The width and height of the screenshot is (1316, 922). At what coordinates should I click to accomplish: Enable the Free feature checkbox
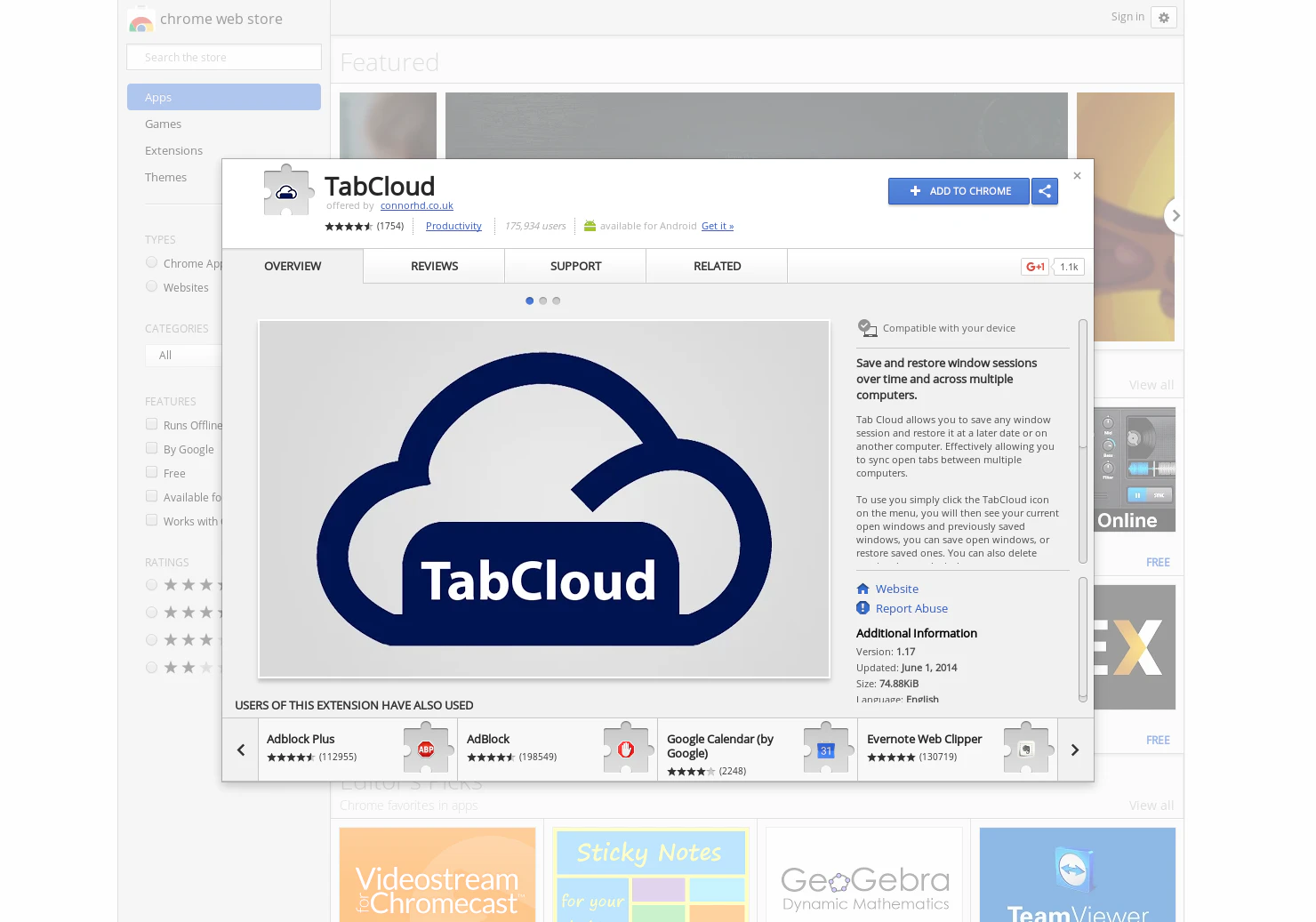[x=152, y=472]
